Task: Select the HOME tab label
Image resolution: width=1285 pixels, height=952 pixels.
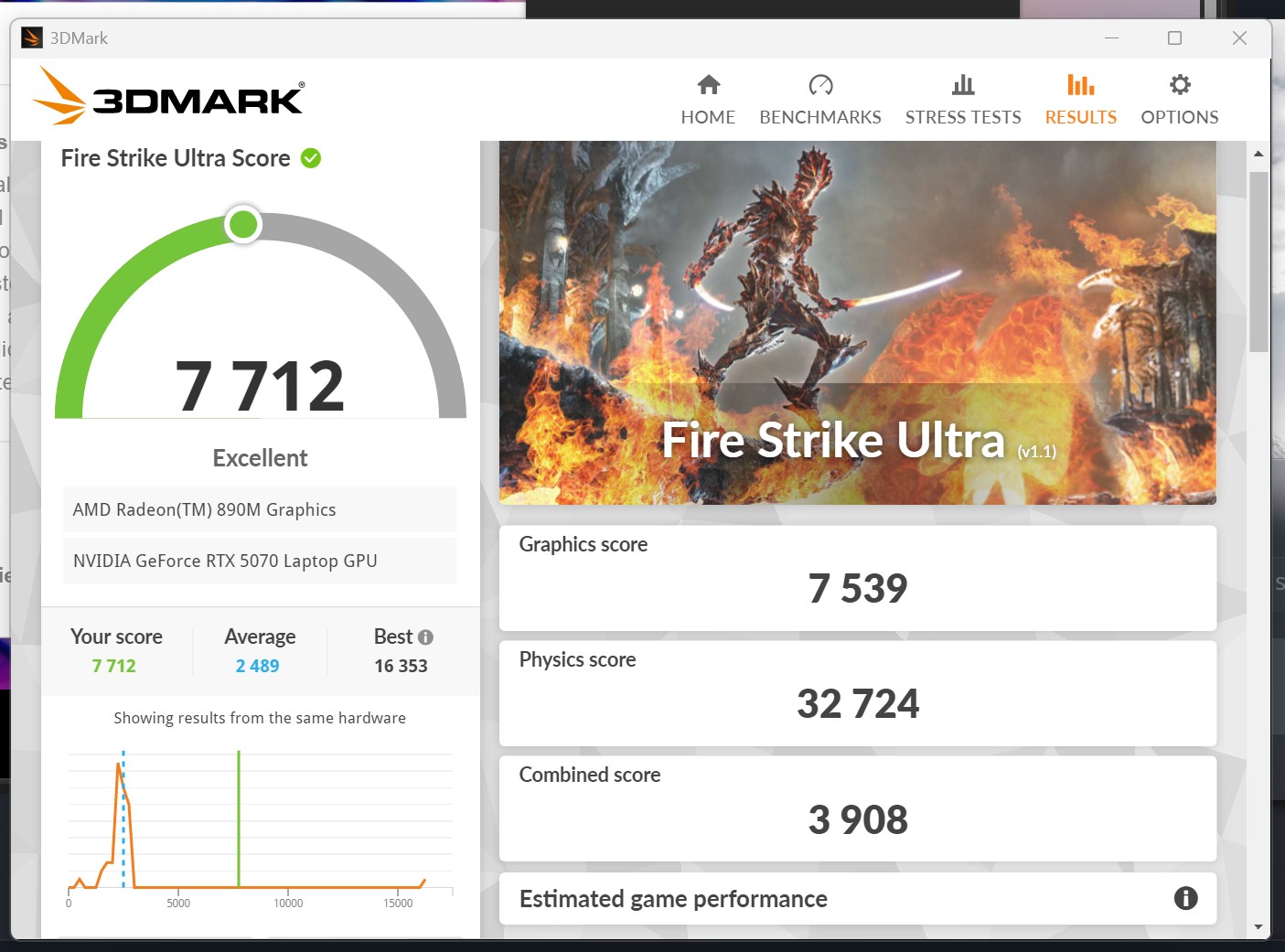Action: click(x=708, y=117)
